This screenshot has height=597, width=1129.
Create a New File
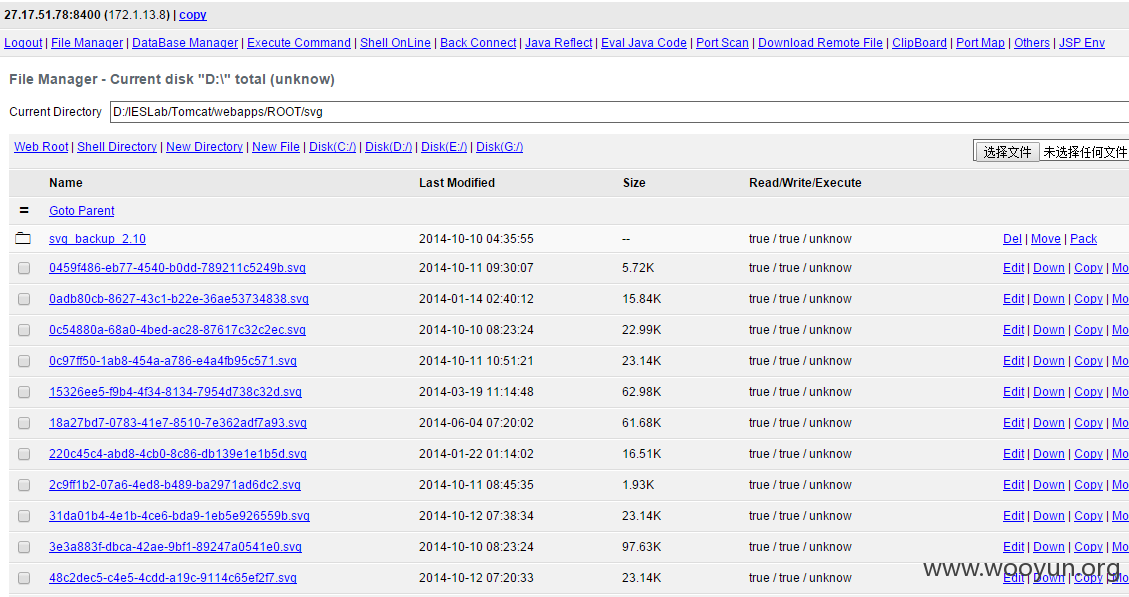click(276, 146)
